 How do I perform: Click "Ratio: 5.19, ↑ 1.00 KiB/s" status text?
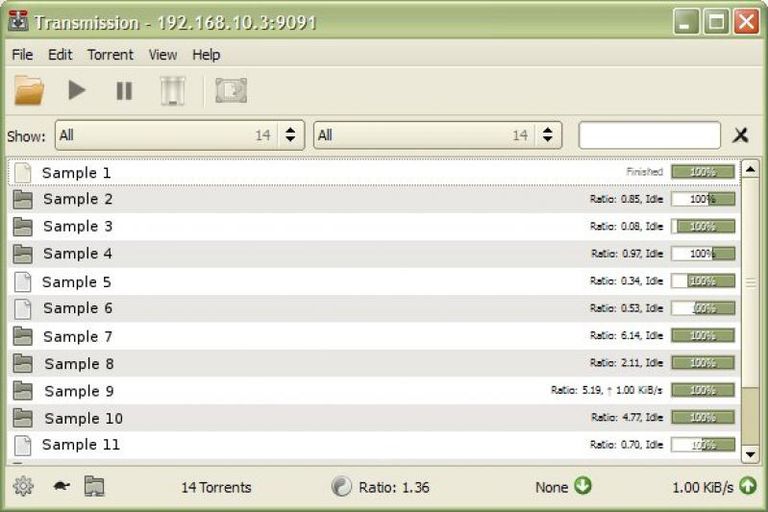click(606, 390)
